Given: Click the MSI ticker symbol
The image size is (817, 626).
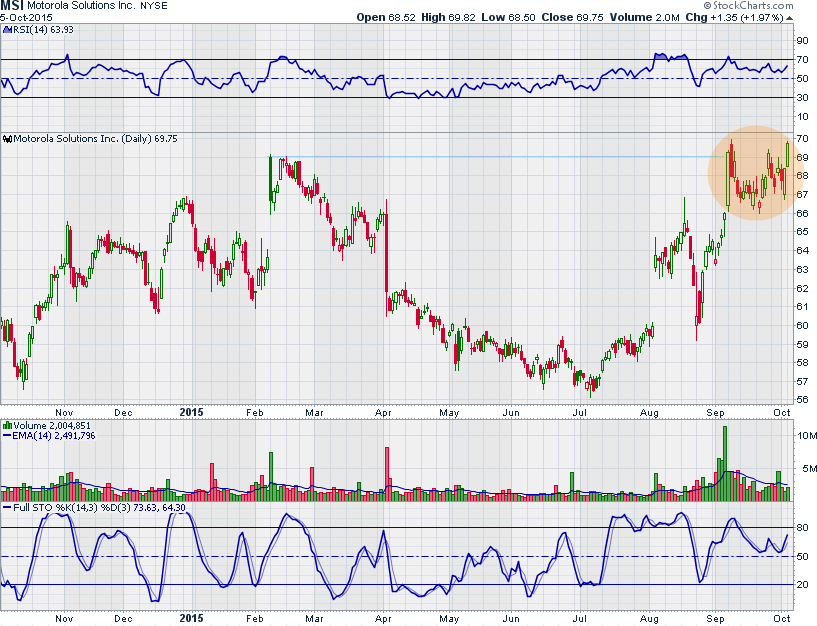Looking at the screenshot, I should coord(12,6).
